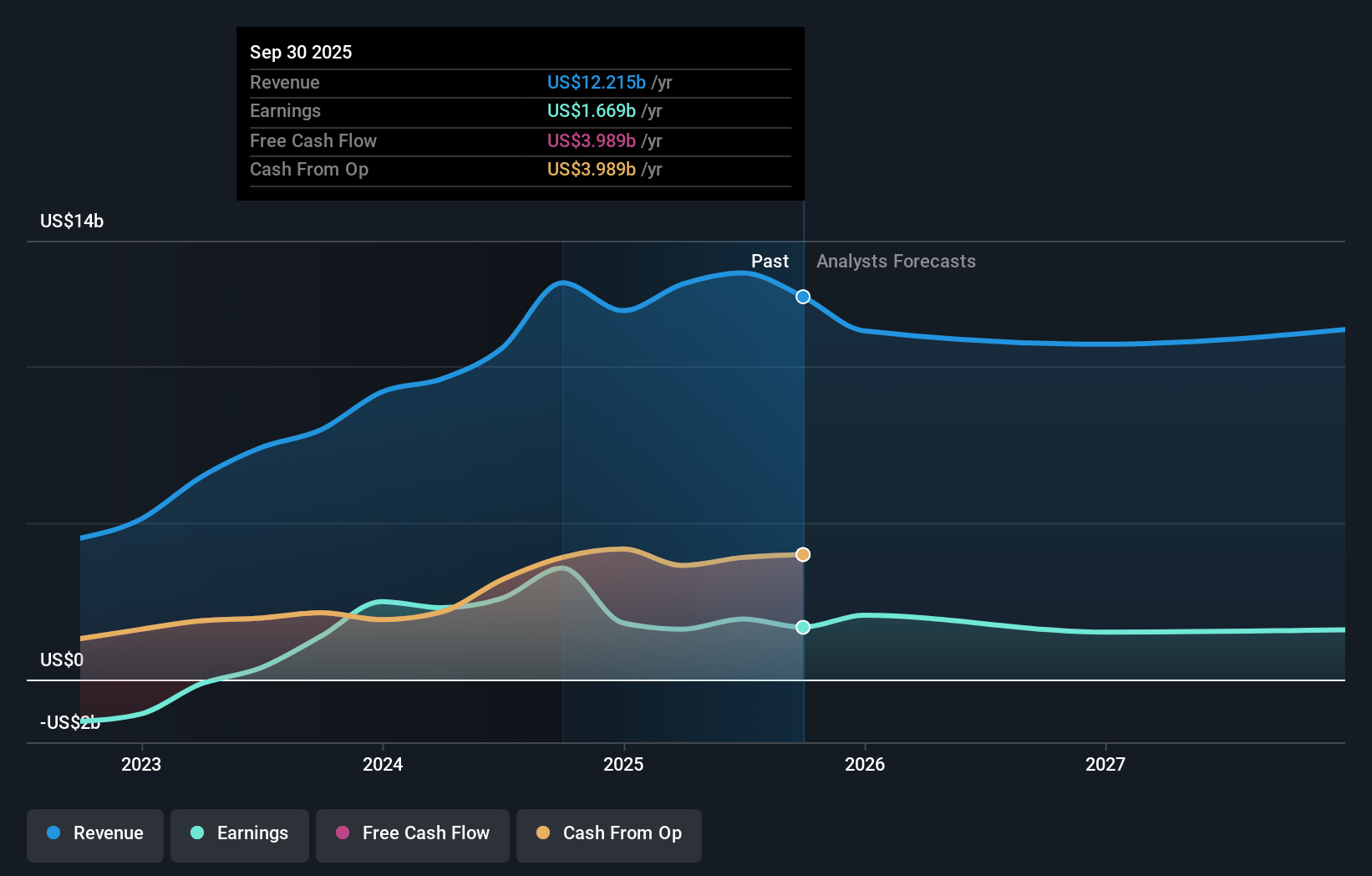Click the teal Earnings dot icon in legend
This screenshot has width=1372, height=876.
pyautogui.click(x=196, y=834)
